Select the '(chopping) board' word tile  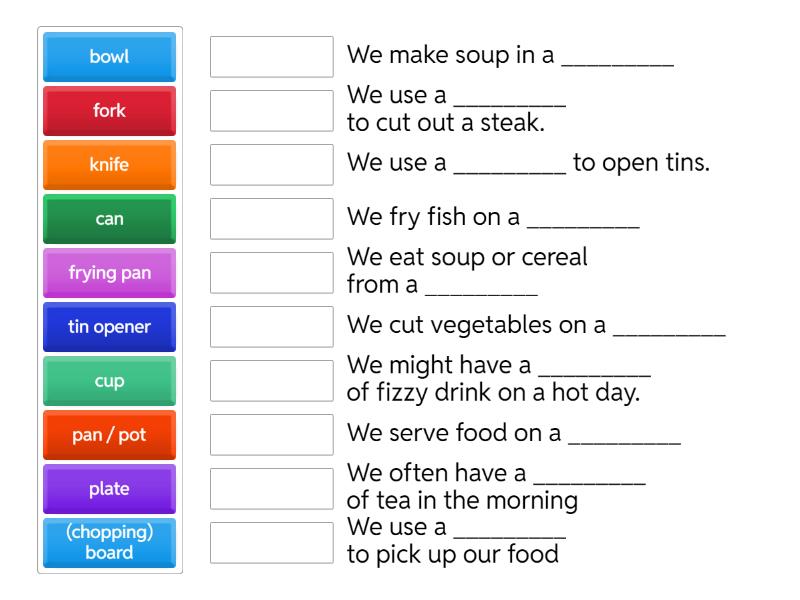(107, 542)
